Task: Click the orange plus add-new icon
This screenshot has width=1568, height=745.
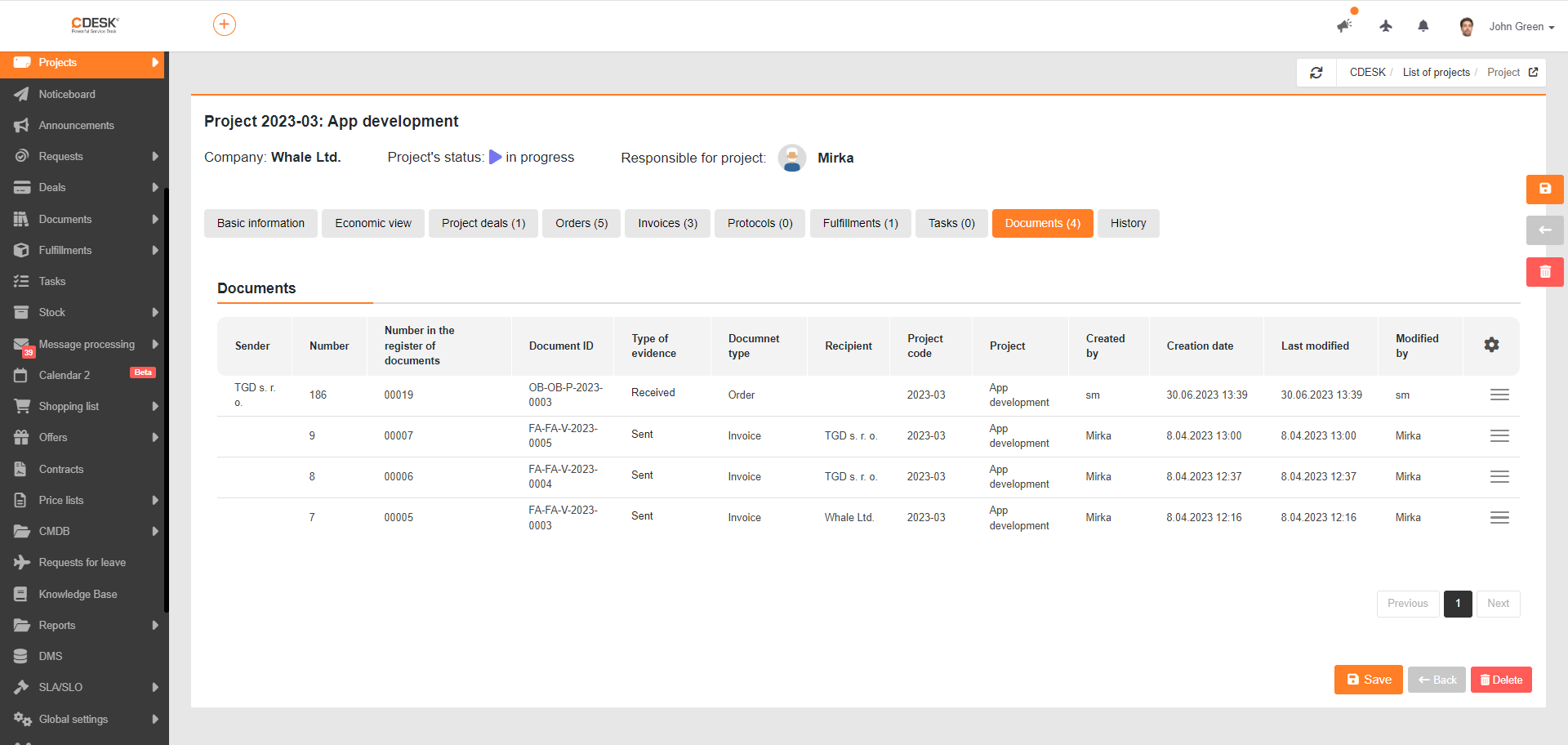Action: tap(225, 25)
